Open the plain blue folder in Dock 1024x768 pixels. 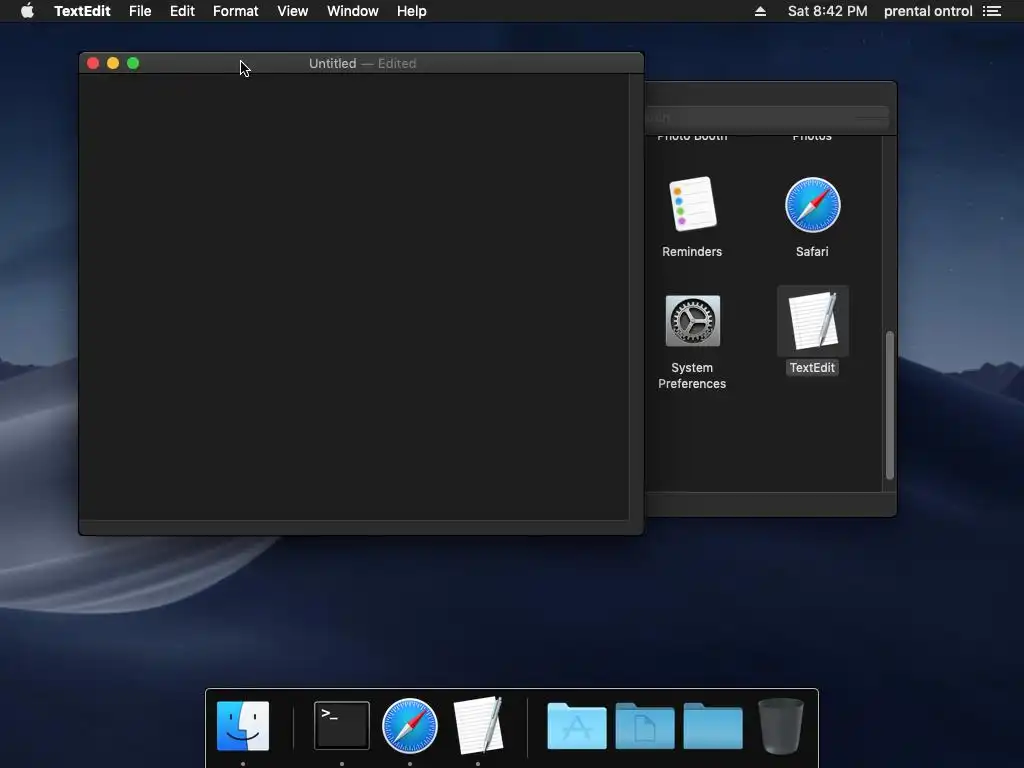click(x=712, y=726)
